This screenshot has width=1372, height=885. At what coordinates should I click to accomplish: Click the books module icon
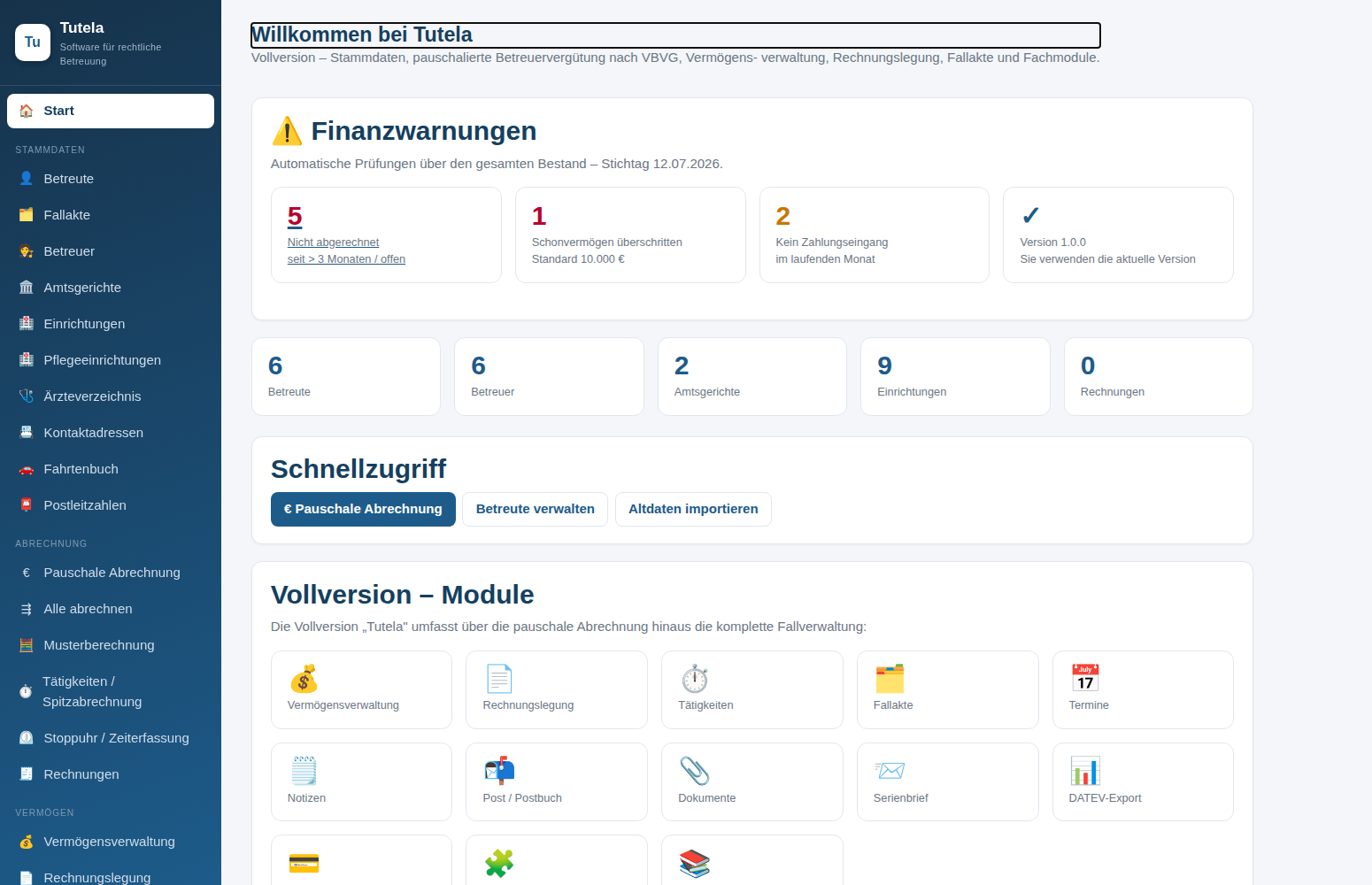tap(695, 863)
